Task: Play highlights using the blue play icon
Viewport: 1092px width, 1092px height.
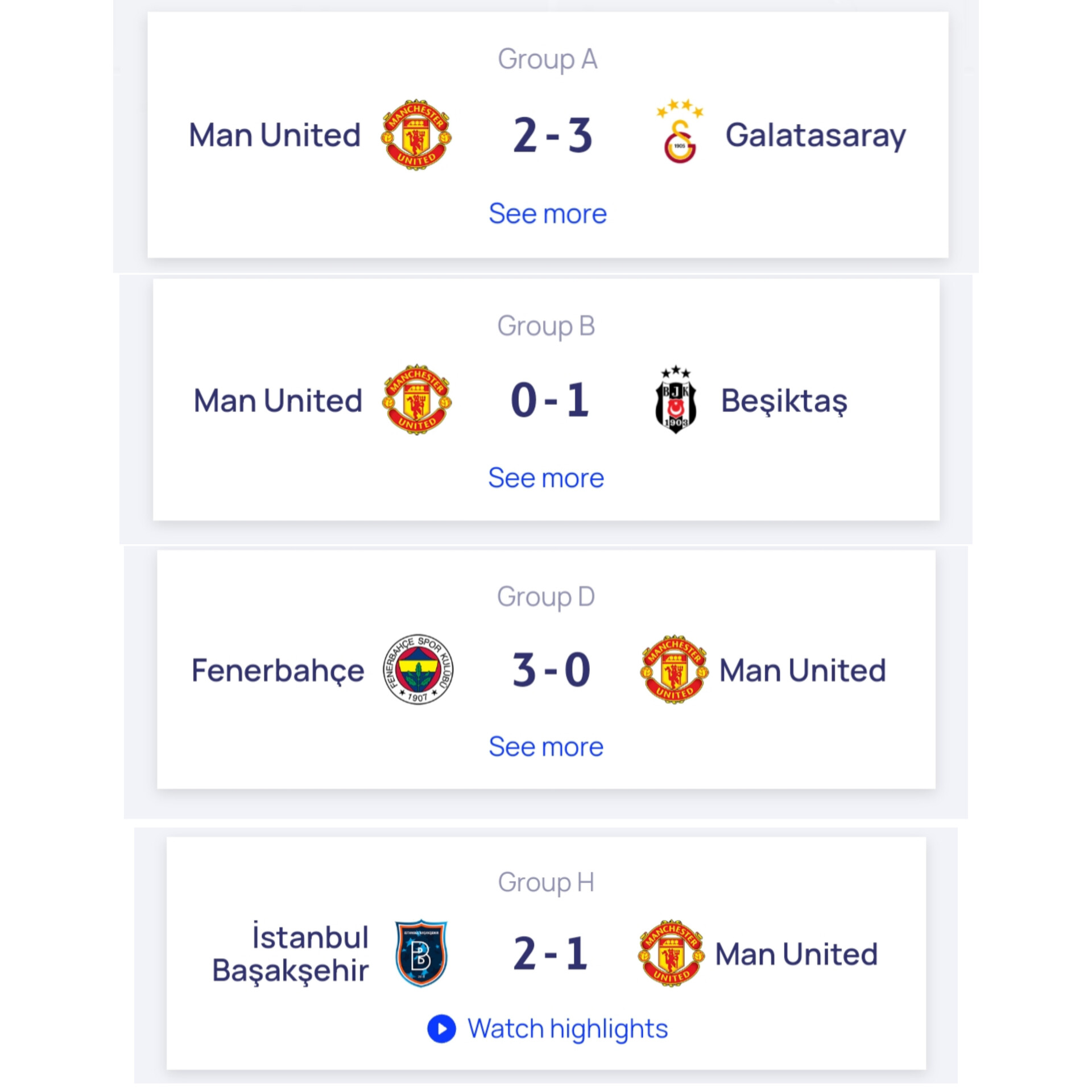Action: pyautogui.click(x=441, y=1029)
